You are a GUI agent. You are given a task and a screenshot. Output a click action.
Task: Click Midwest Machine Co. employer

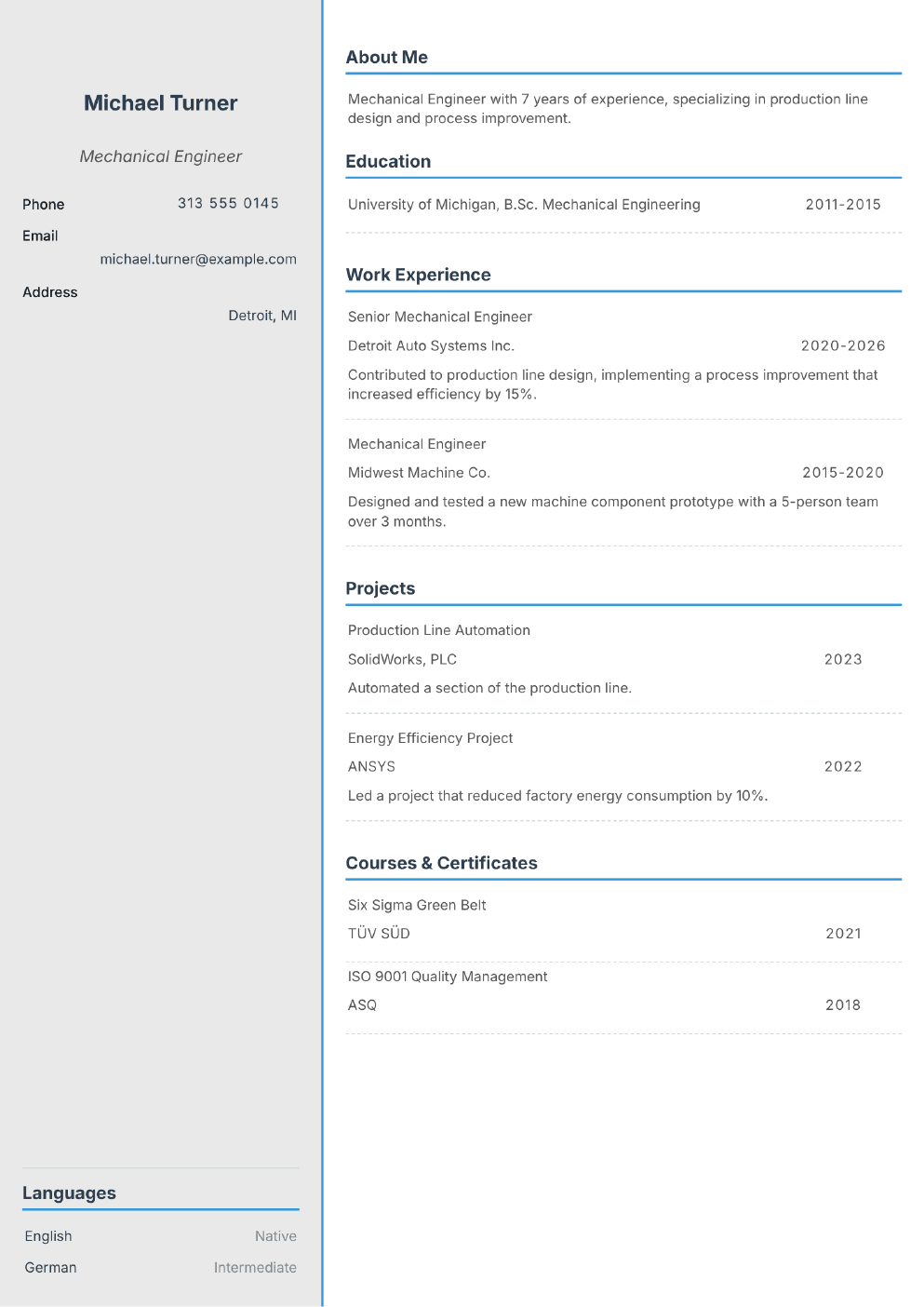point(419,473)
